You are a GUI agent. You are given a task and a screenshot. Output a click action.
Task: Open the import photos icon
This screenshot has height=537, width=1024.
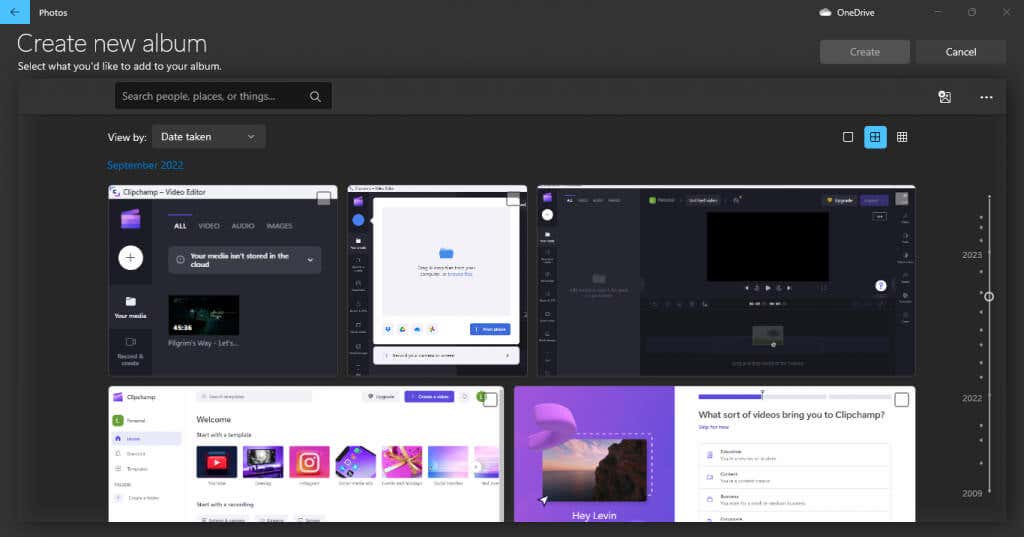click(x=944, y=97)
